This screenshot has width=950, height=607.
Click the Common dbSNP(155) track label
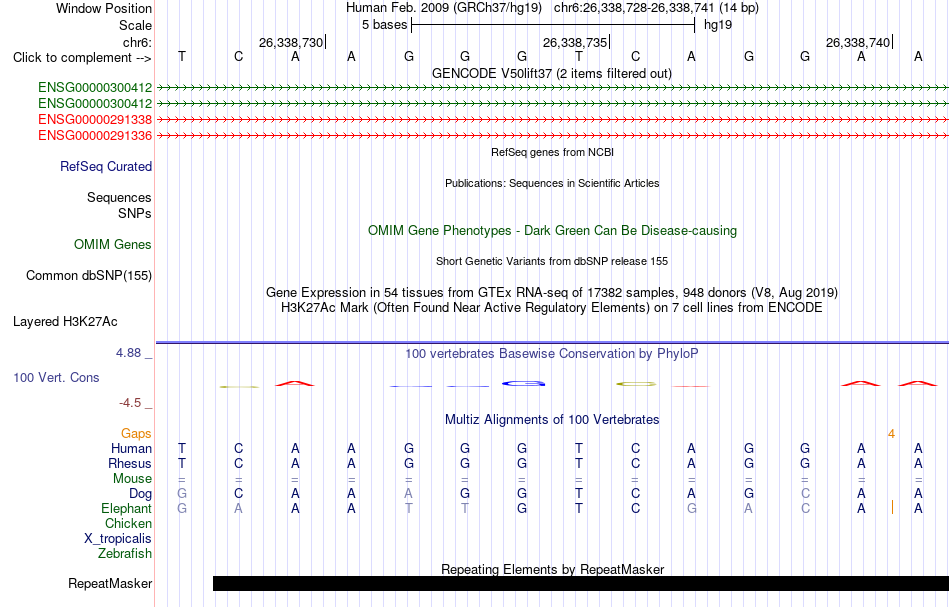pyautogui.click(x=88, y=276)
